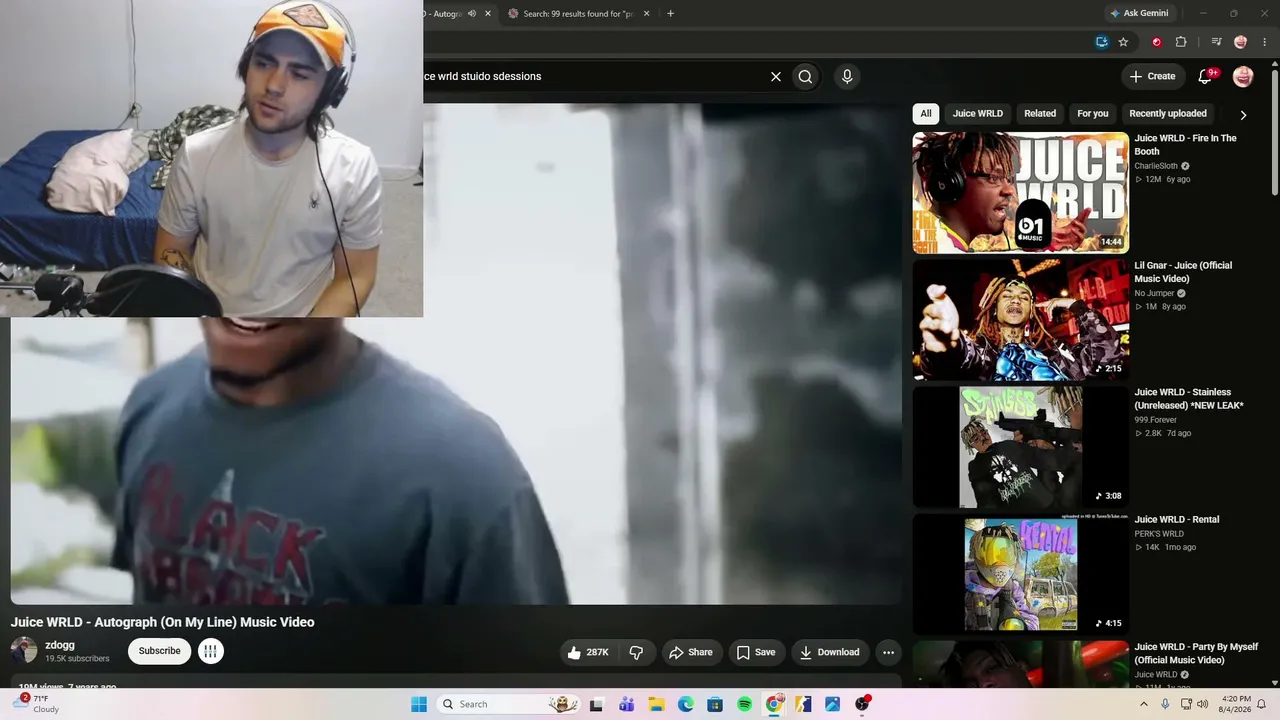Viewport: 1280px width, 720px height.
Task: Download the Autograph music video
Action: tap(829, 652)
